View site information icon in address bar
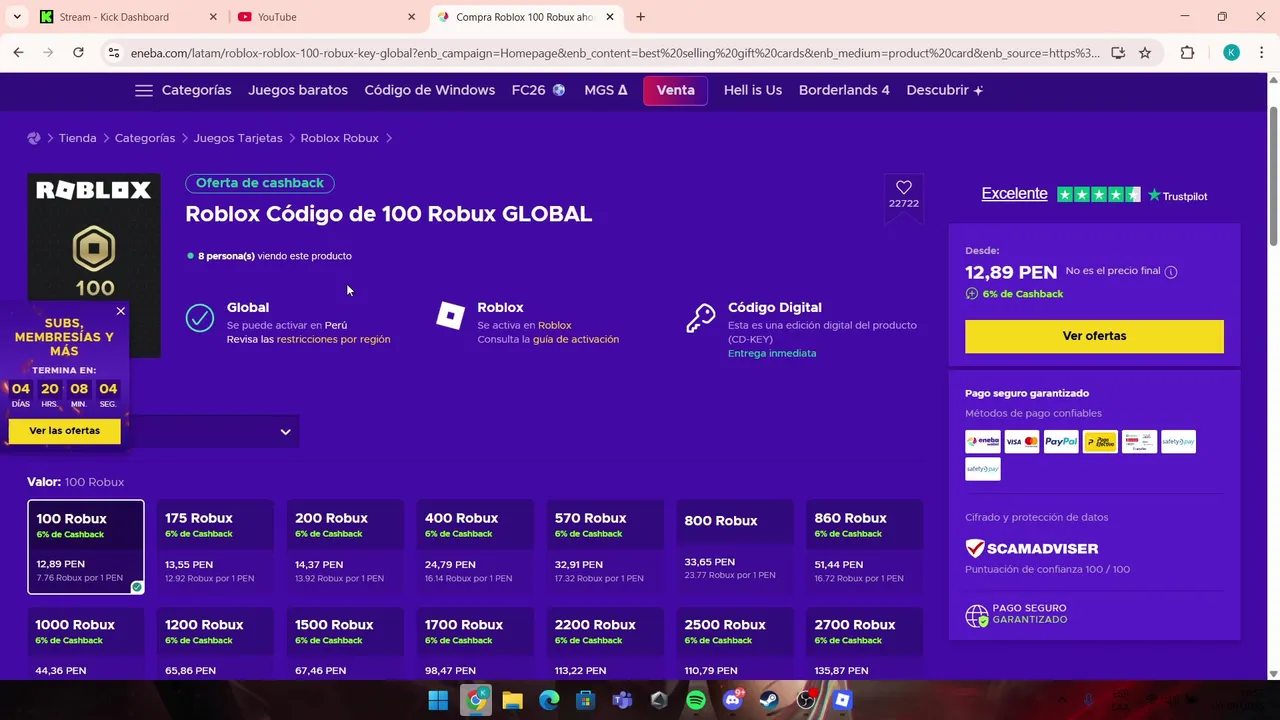 (x=113, y=53)
